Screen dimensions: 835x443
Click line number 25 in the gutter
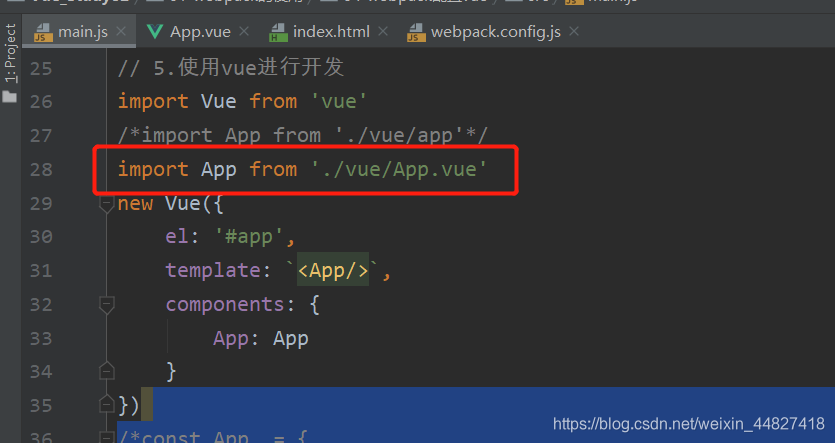41,69
